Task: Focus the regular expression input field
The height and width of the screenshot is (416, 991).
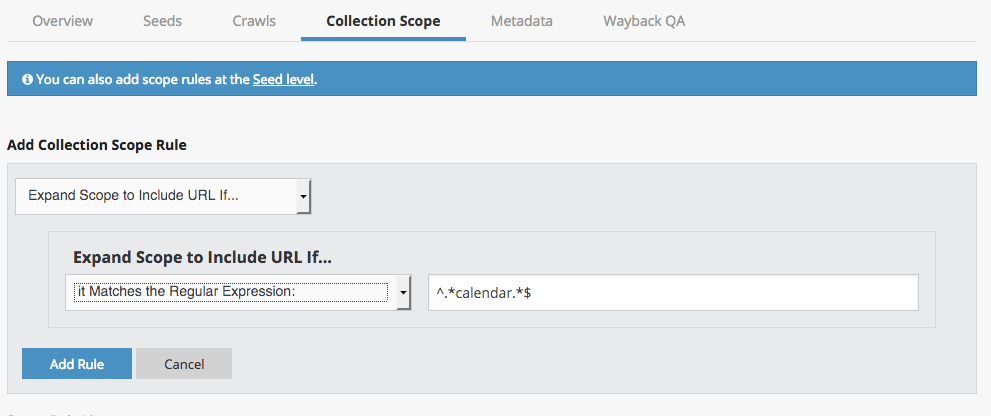Action: (x=672, y=293)
